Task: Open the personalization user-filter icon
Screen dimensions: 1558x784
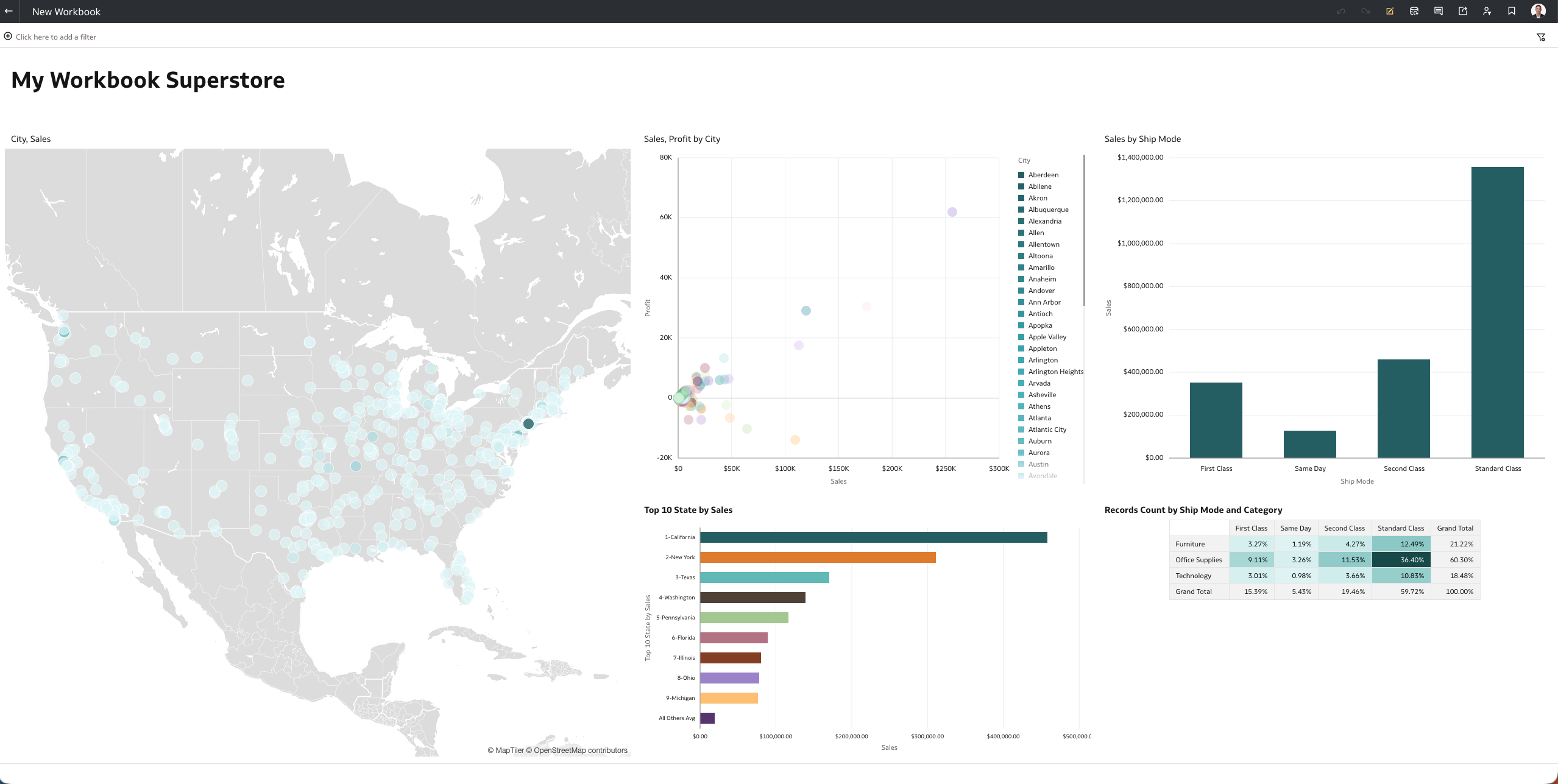Action: [x=1487, y=11]
